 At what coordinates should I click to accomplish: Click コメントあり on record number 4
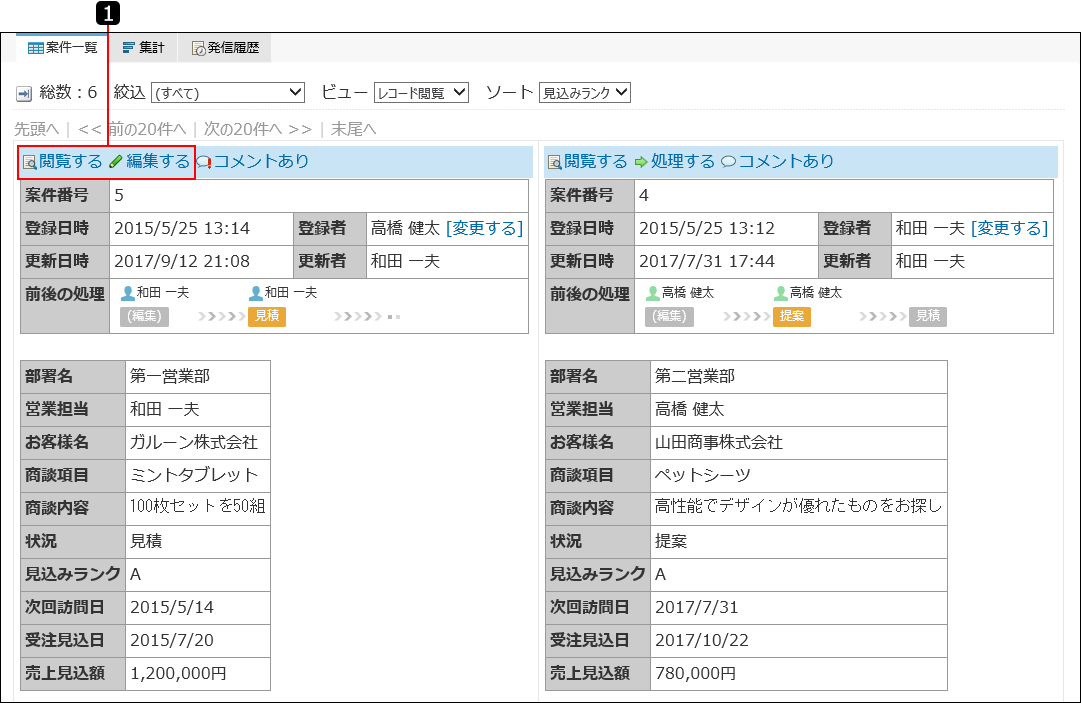pos(787,161)
